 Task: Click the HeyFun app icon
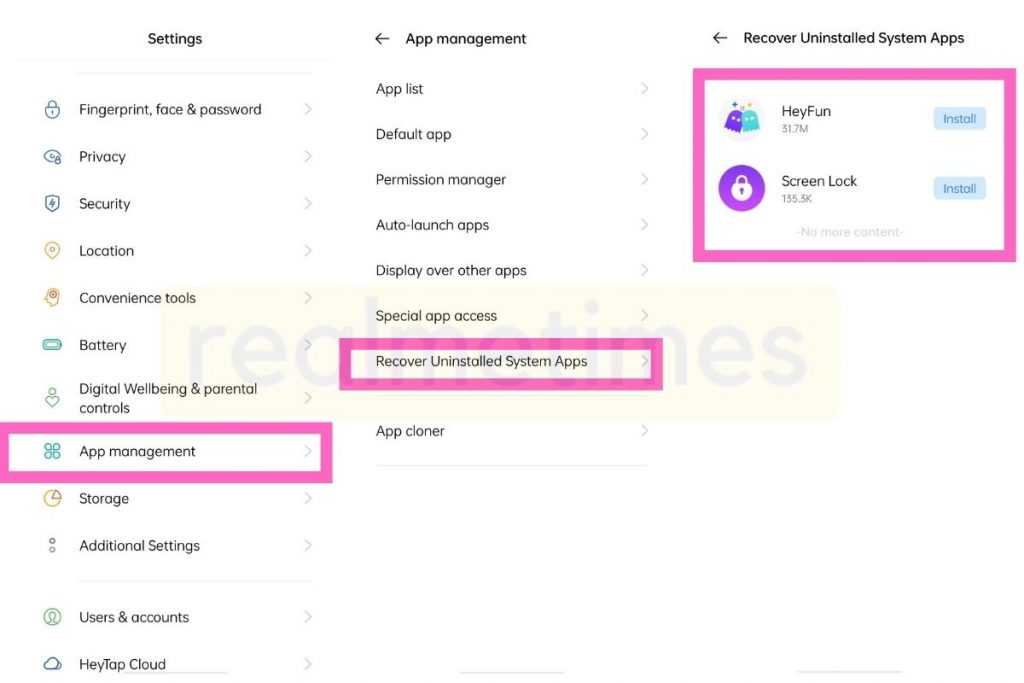741,118
